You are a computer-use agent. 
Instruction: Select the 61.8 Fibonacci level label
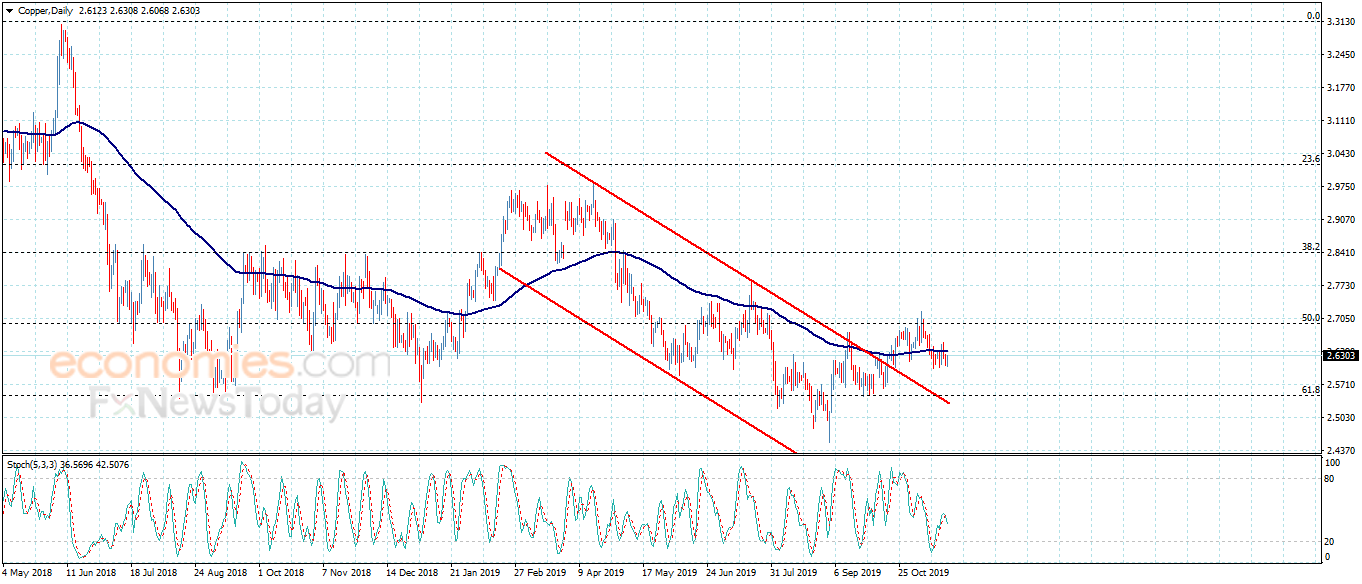pos(1311,389)
